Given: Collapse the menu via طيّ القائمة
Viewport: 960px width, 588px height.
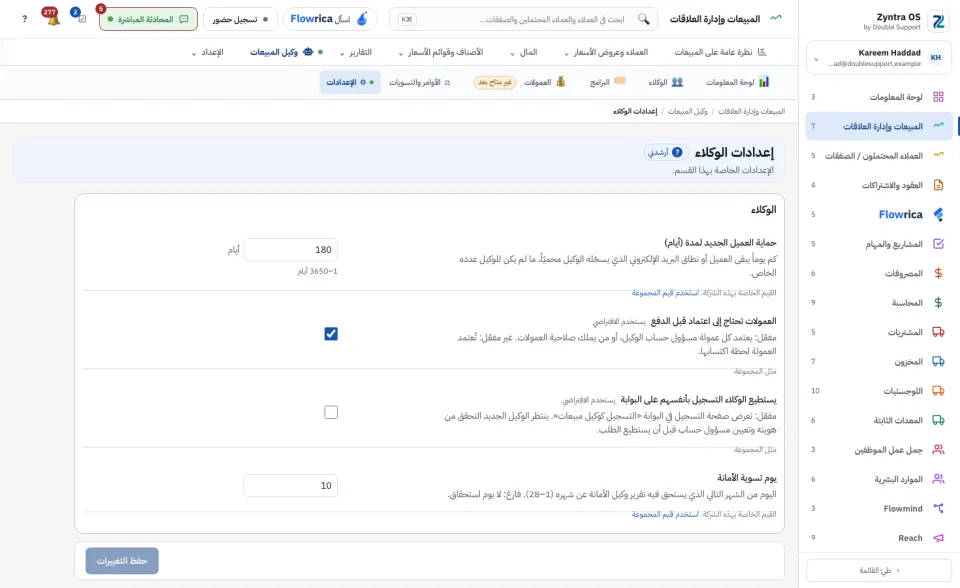Looking at the screenshot, I should point(879,570).
